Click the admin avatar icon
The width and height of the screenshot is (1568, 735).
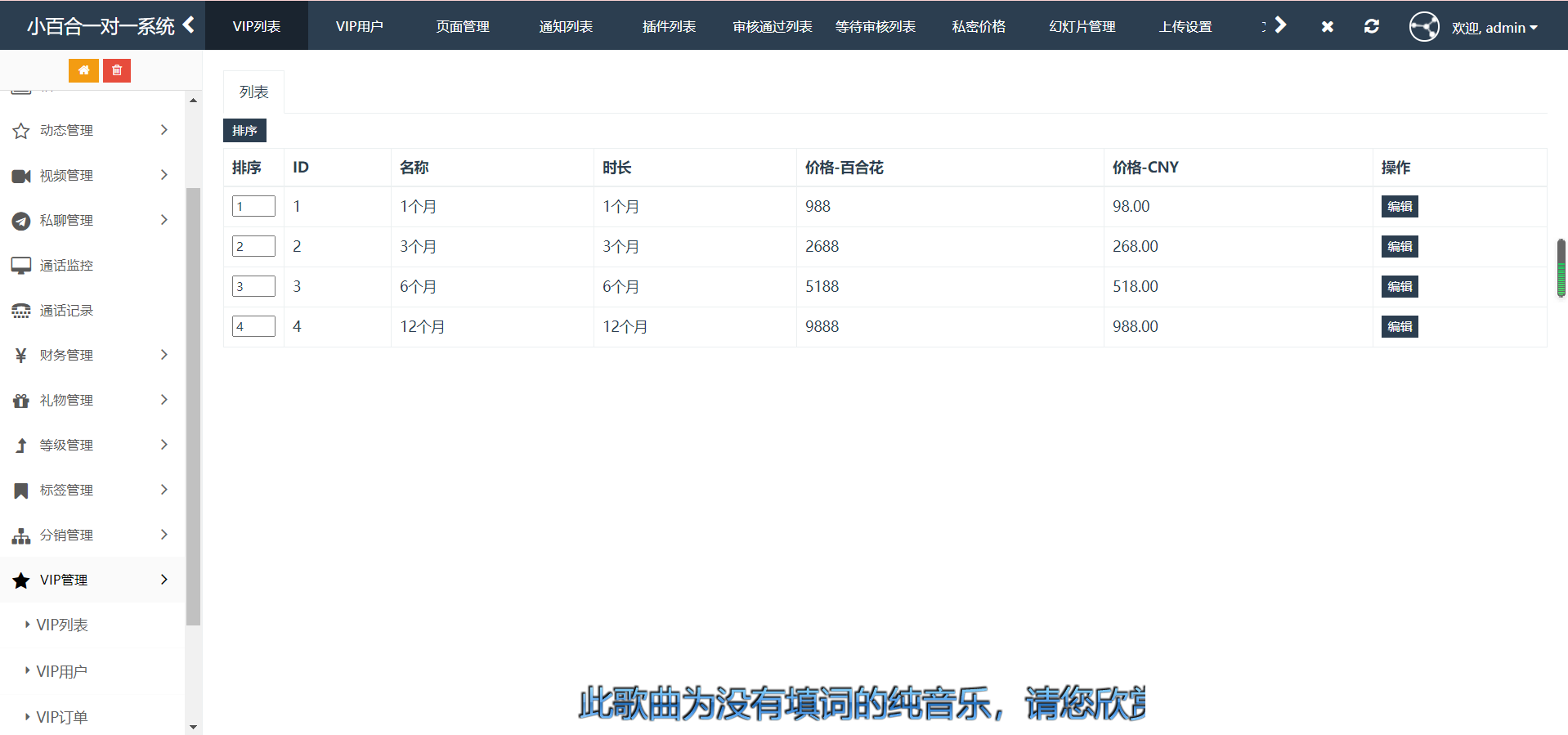click(1423, 27)
